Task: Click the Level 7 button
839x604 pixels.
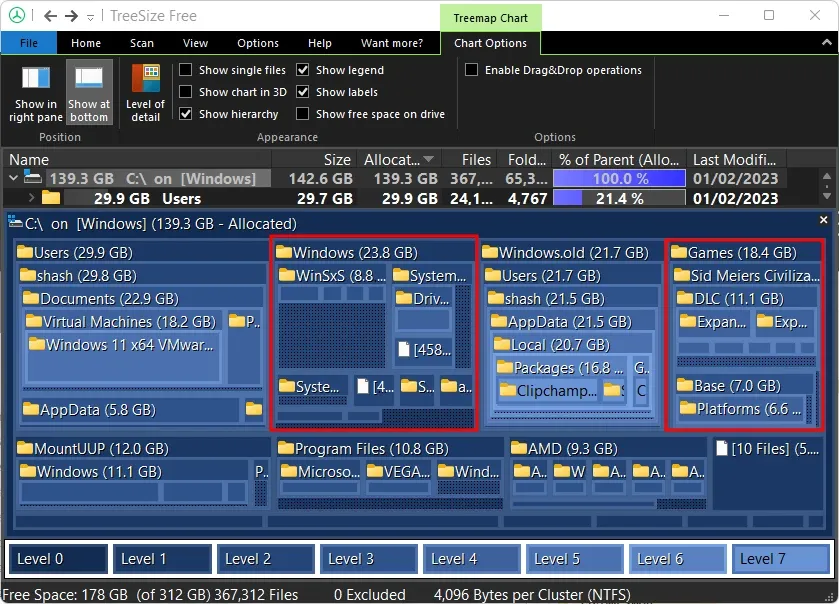Action: tap(780, 559)
